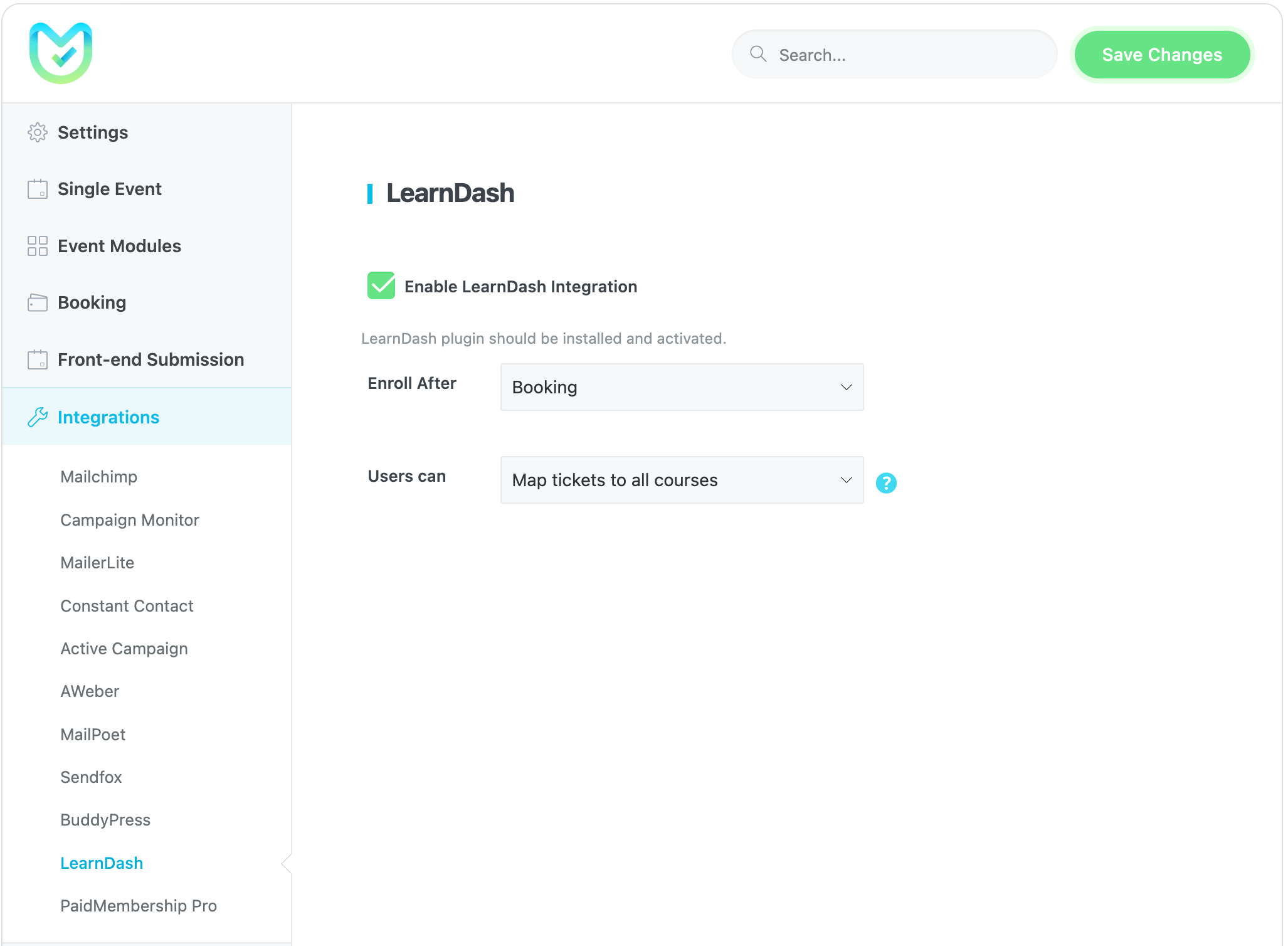Open the Enroll After dropdown
Screen dimensions: 1288x946
pos(681,387)
